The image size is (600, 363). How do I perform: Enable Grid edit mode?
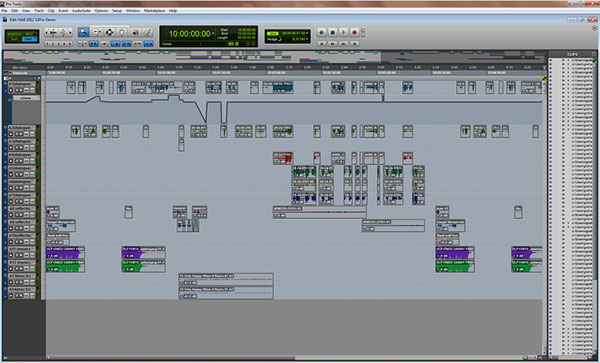(29, 39)
